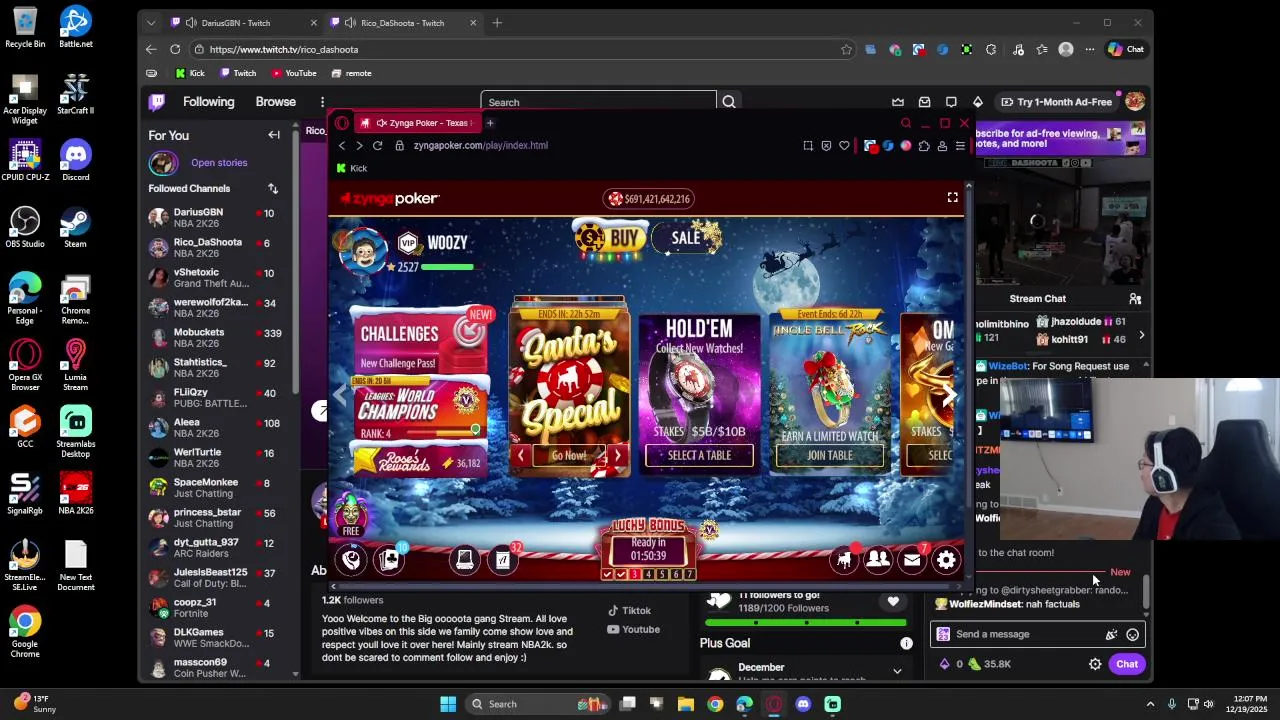The height and width of the screenshot is (720, 1280).
Task: Click the Twitch search magnifier button
Action: 729,102
